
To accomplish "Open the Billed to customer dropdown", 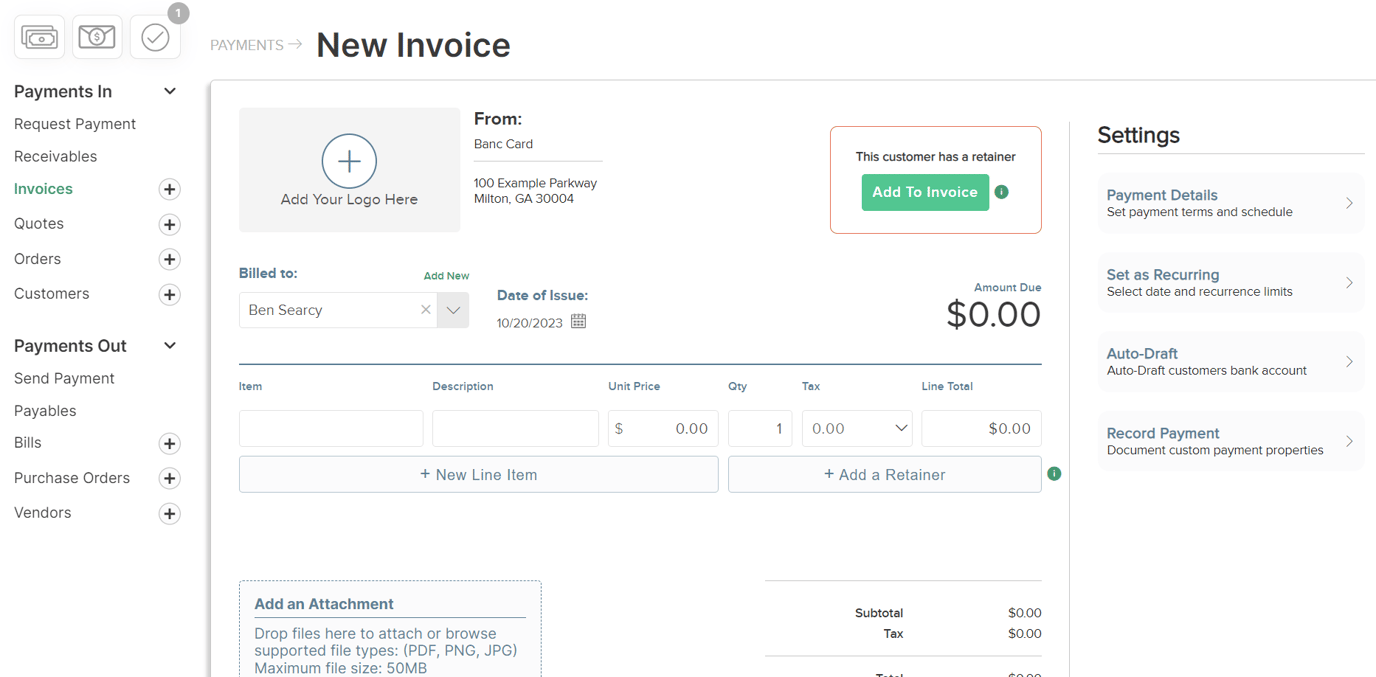I will (453, 310).
